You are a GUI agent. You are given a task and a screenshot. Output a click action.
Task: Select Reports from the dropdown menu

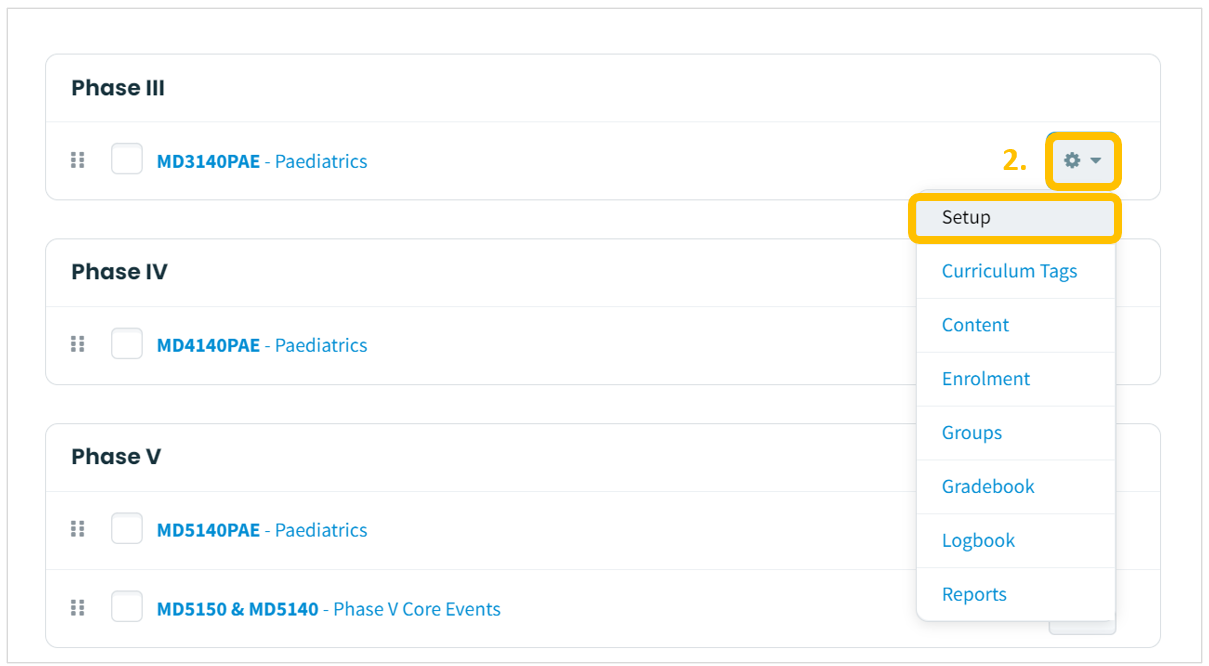(1015, 595)
